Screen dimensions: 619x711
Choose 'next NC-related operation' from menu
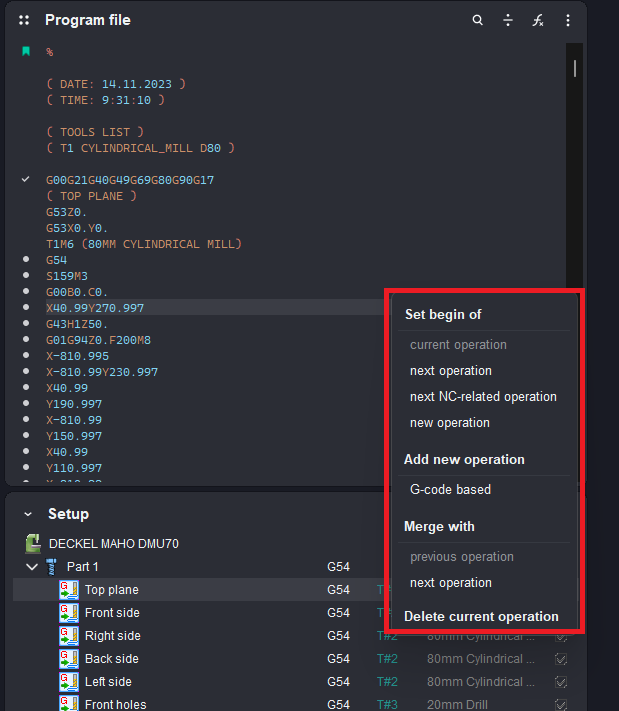click(483, 397)
